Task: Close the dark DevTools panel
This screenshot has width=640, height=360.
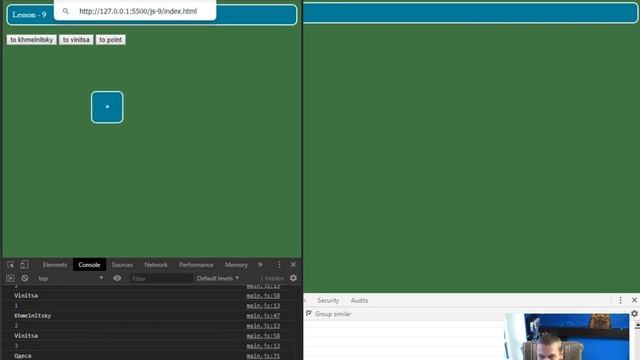Action: click(293, 264)
